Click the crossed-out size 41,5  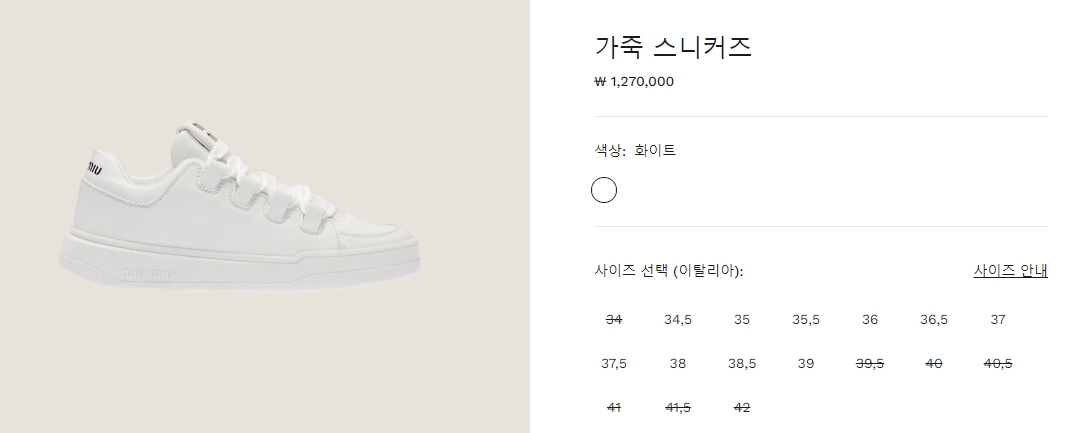[678, 407]
